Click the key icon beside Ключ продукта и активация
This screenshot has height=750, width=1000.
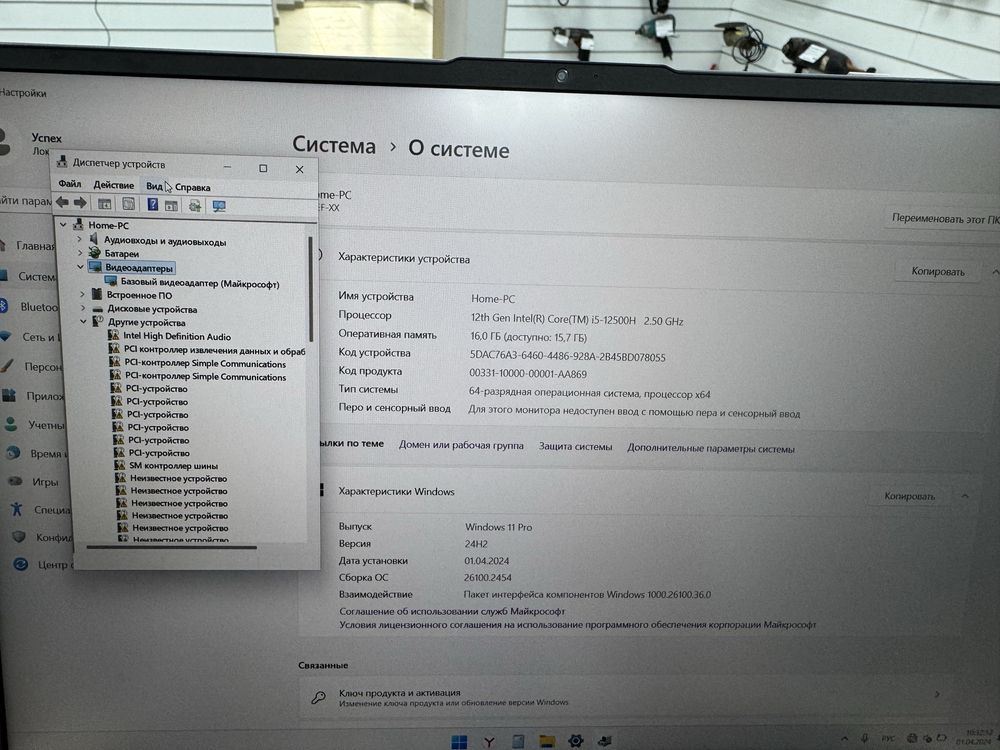point(318,697)
